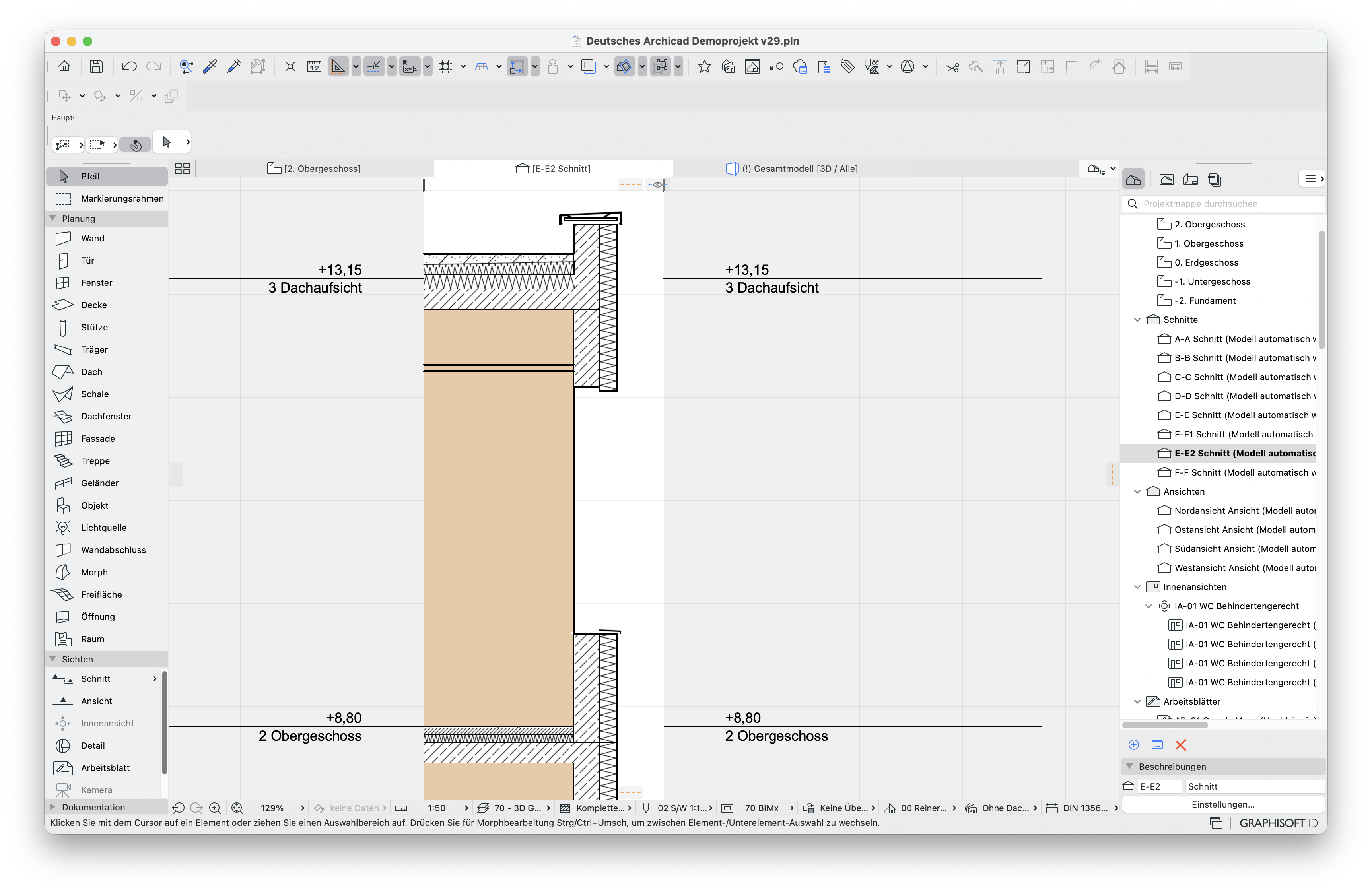This screenshot has height=893, width=1372.
Task: Switch to Gesamtmodell 3D tab
Action: tap(792, 168)
